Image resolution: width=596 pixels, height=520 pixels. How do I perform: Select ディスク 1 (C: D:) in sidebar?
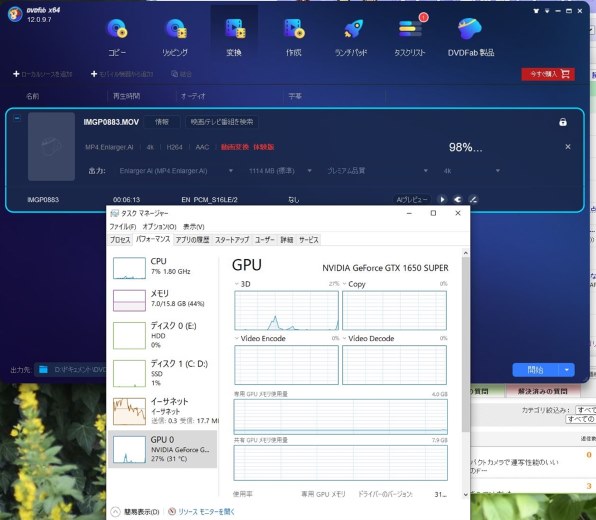point(163,373)
